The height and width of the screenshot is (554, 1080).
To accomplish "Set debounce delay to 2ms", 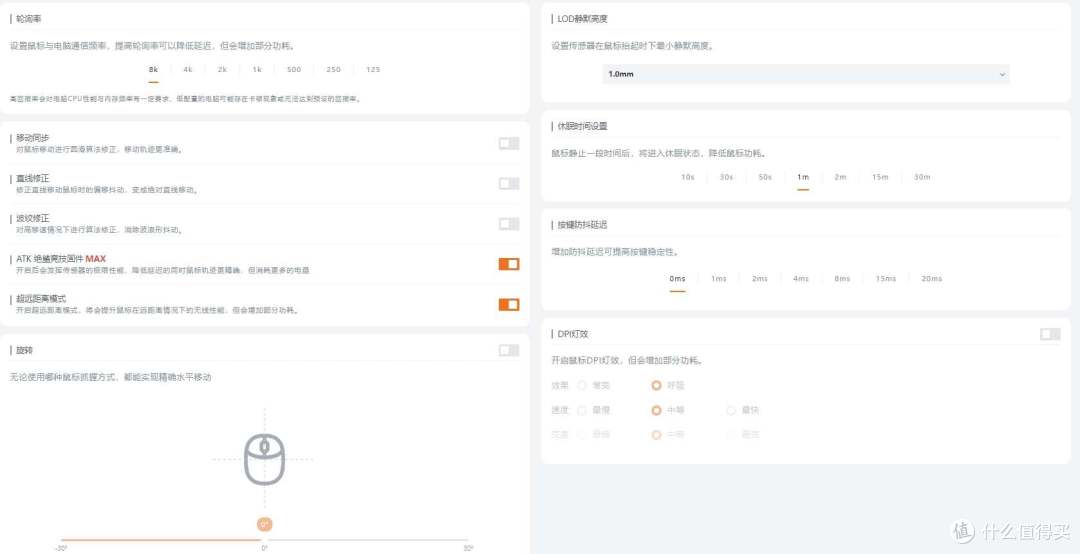I will click(760, 278).
